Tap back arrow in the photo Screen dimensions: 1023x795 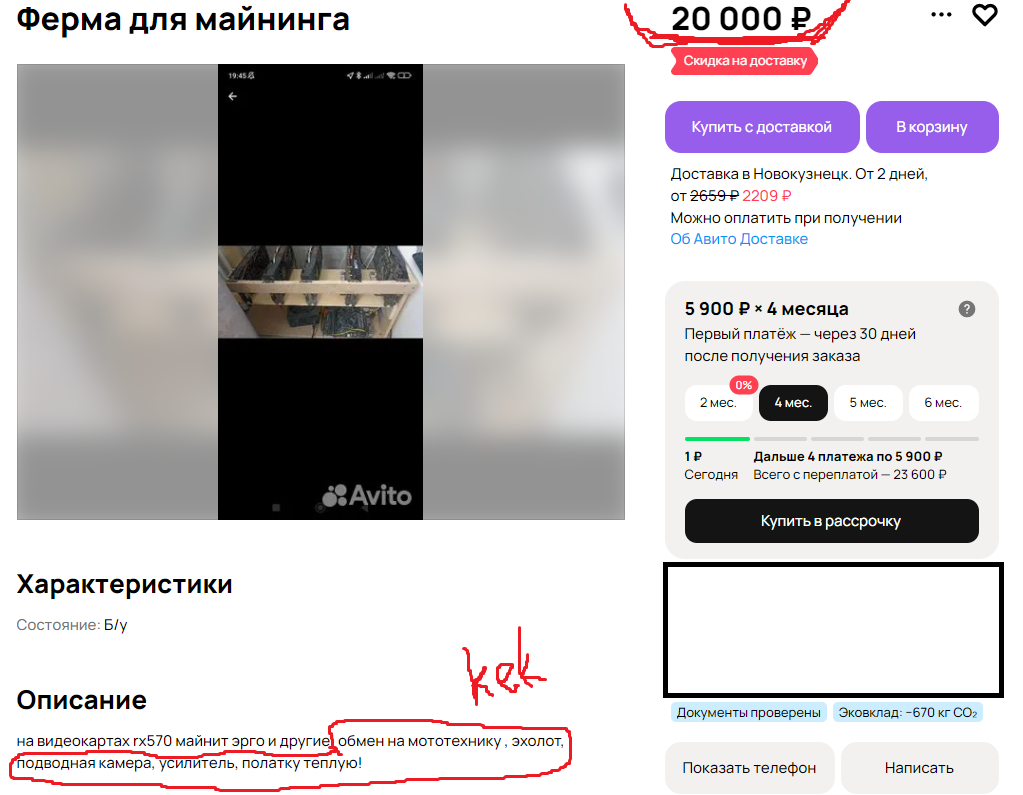233,97
